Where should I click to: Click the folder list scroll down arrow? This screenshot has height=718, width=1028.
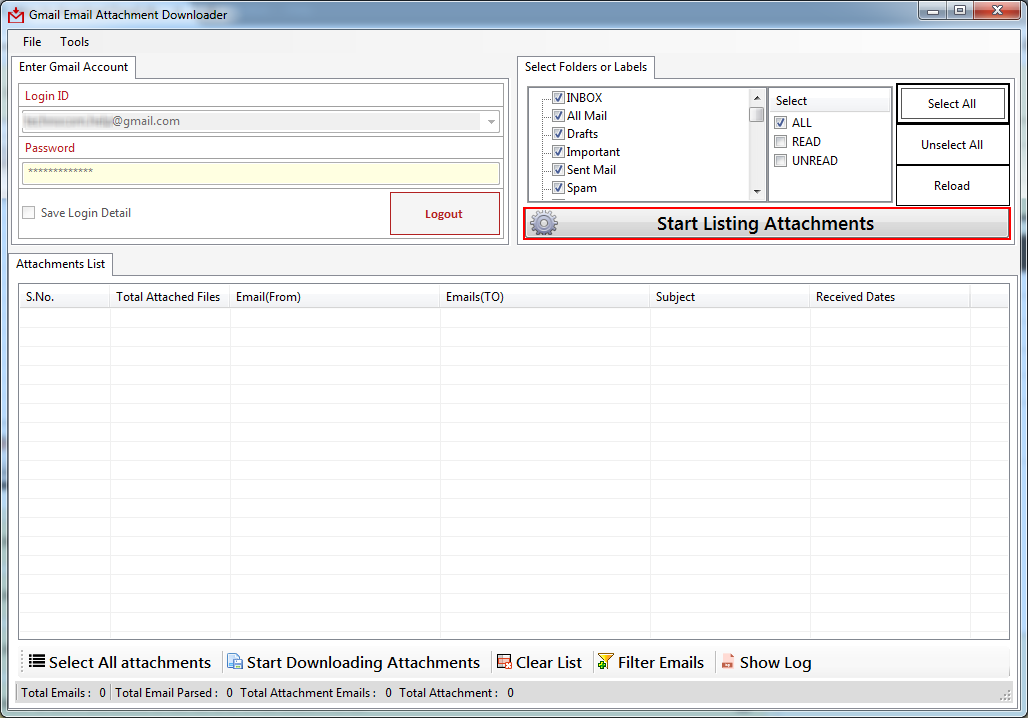point(757,192)
